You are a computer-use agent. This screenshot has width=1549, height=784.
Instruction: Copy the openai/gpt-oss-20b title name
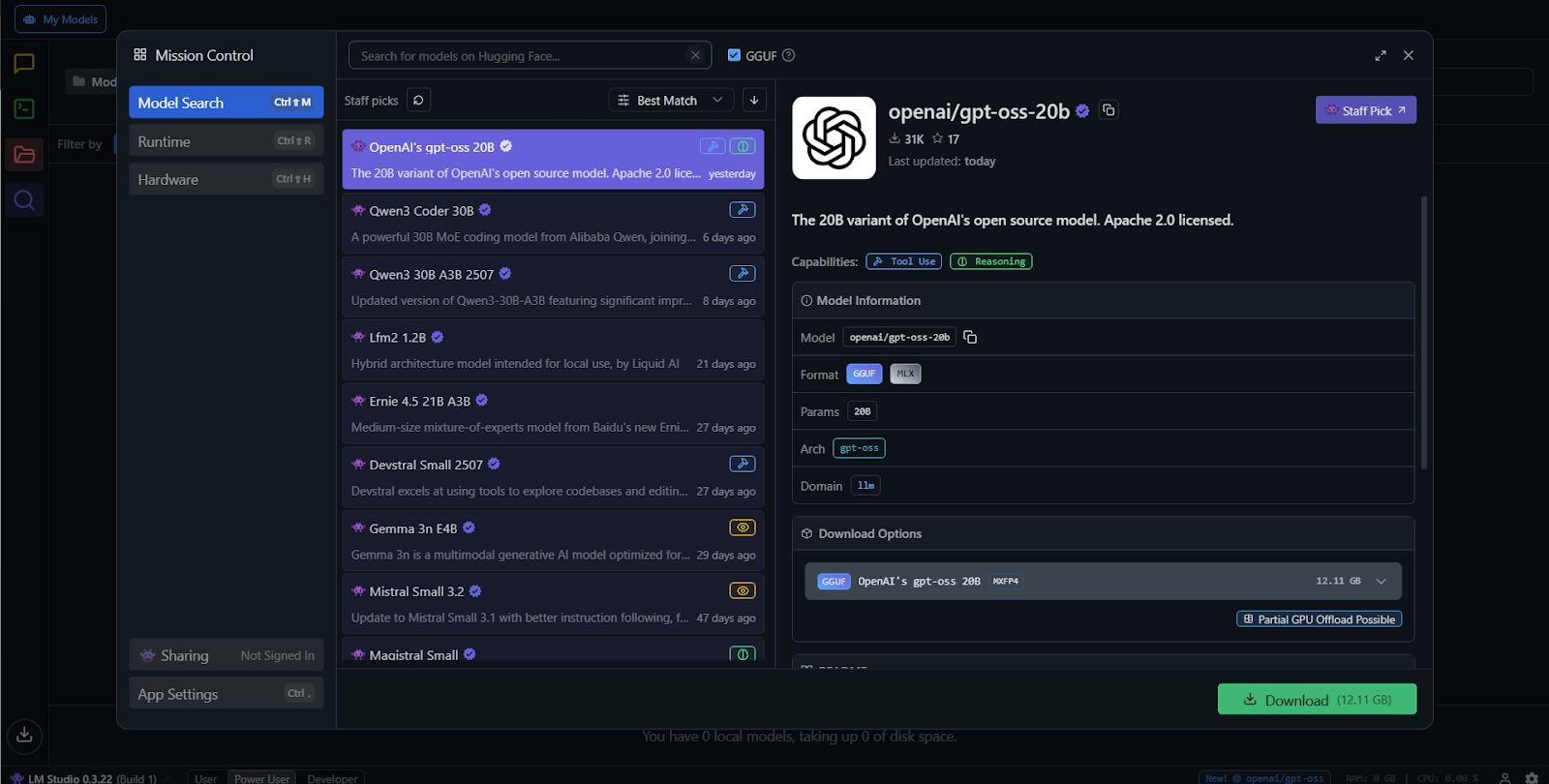[x=1109, y=110]
